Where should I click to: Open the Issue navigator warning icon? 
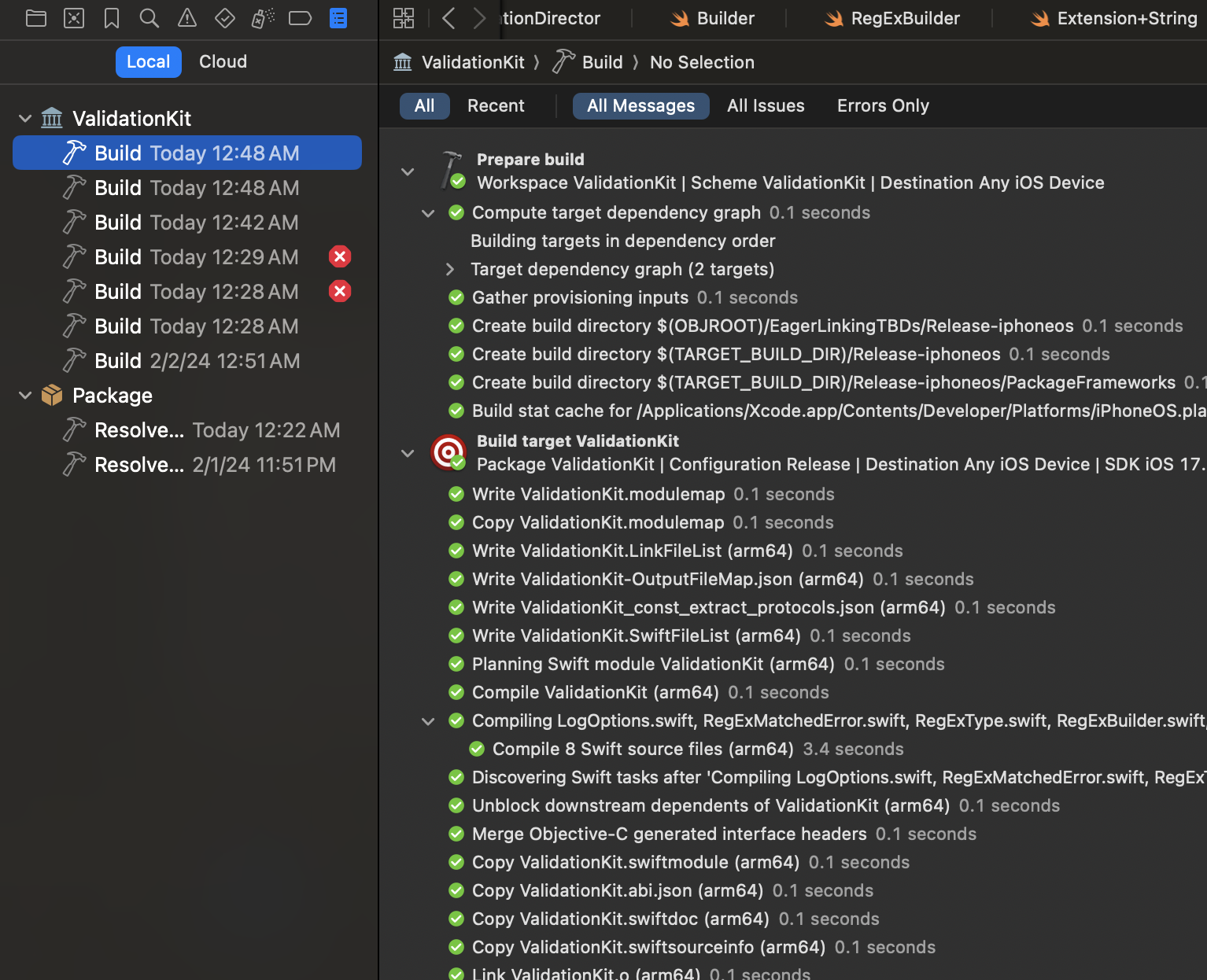(187, 18)
